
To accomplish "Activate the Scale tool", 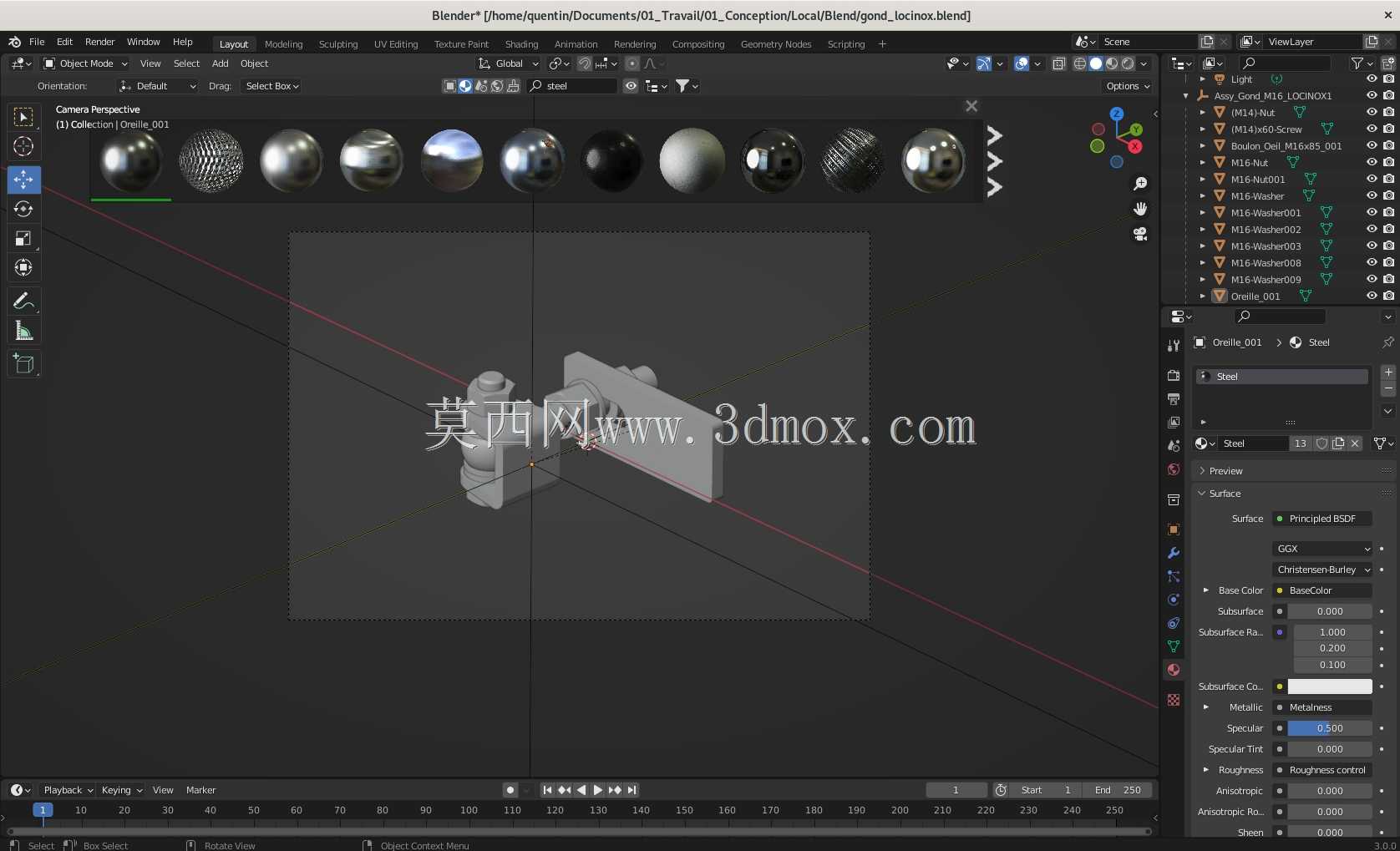I will (x=23, y=239).
